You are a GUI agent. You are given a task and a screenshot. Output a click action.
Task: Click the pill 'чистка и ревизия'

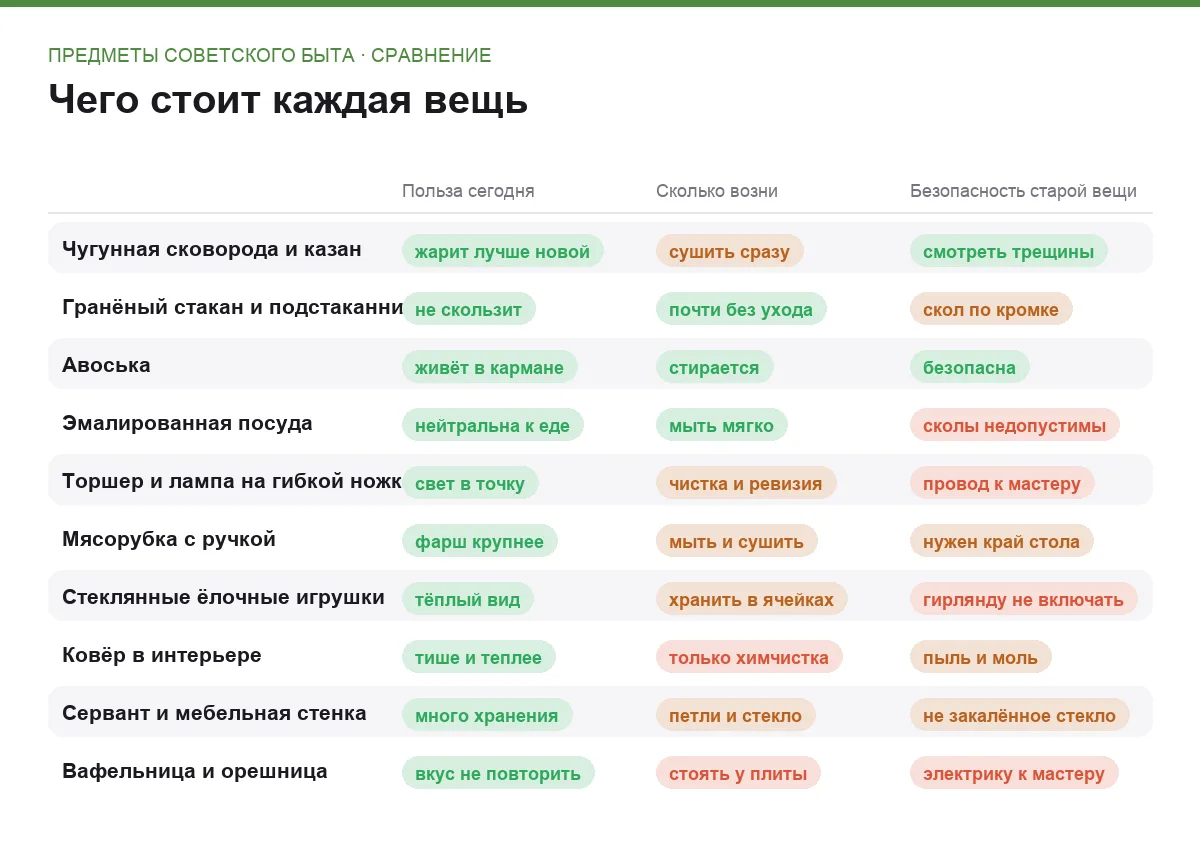(x=746, y=483)
